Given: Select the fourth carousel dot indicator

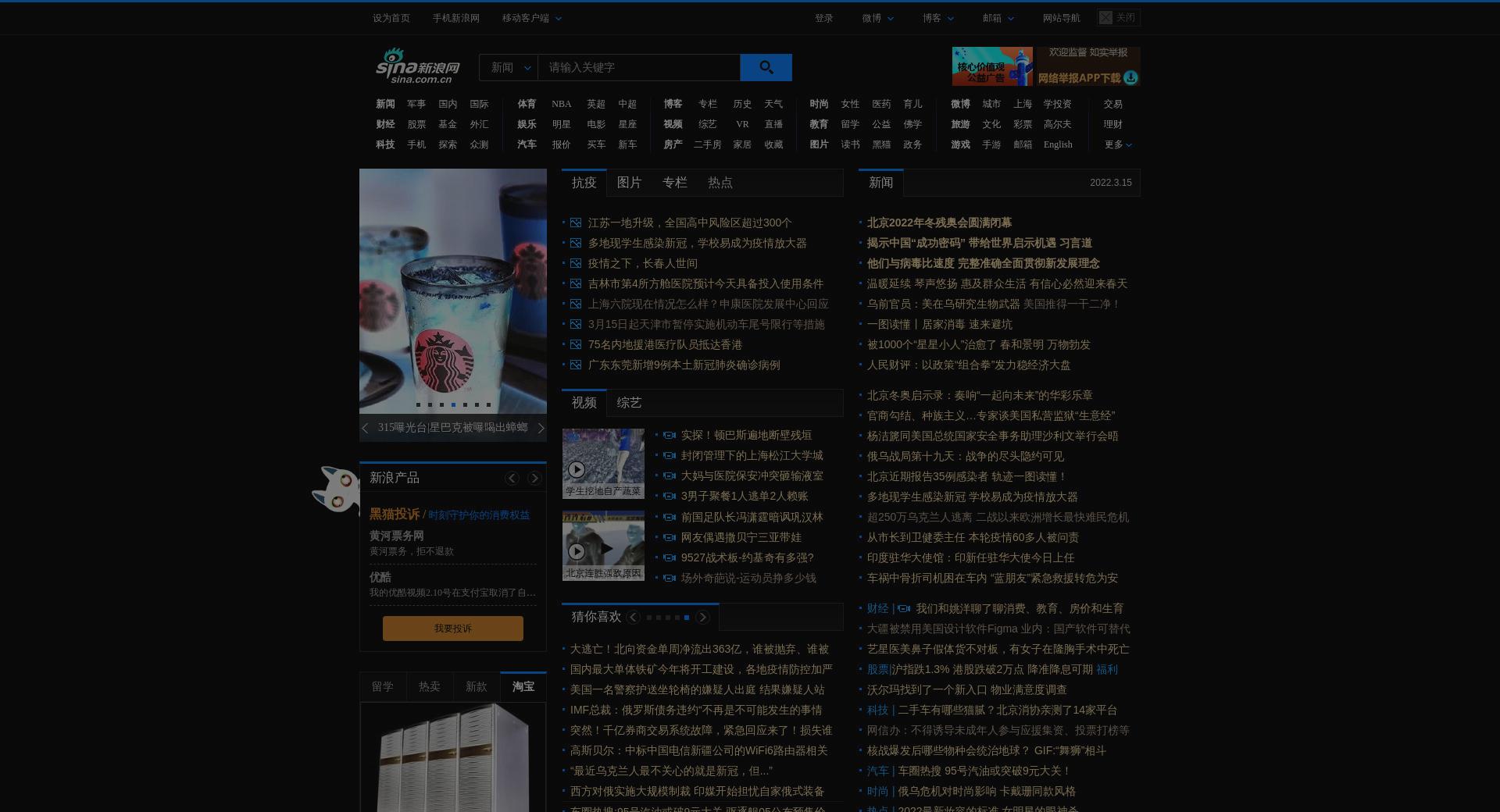Looking at the screenshot, I should [453, 404].
